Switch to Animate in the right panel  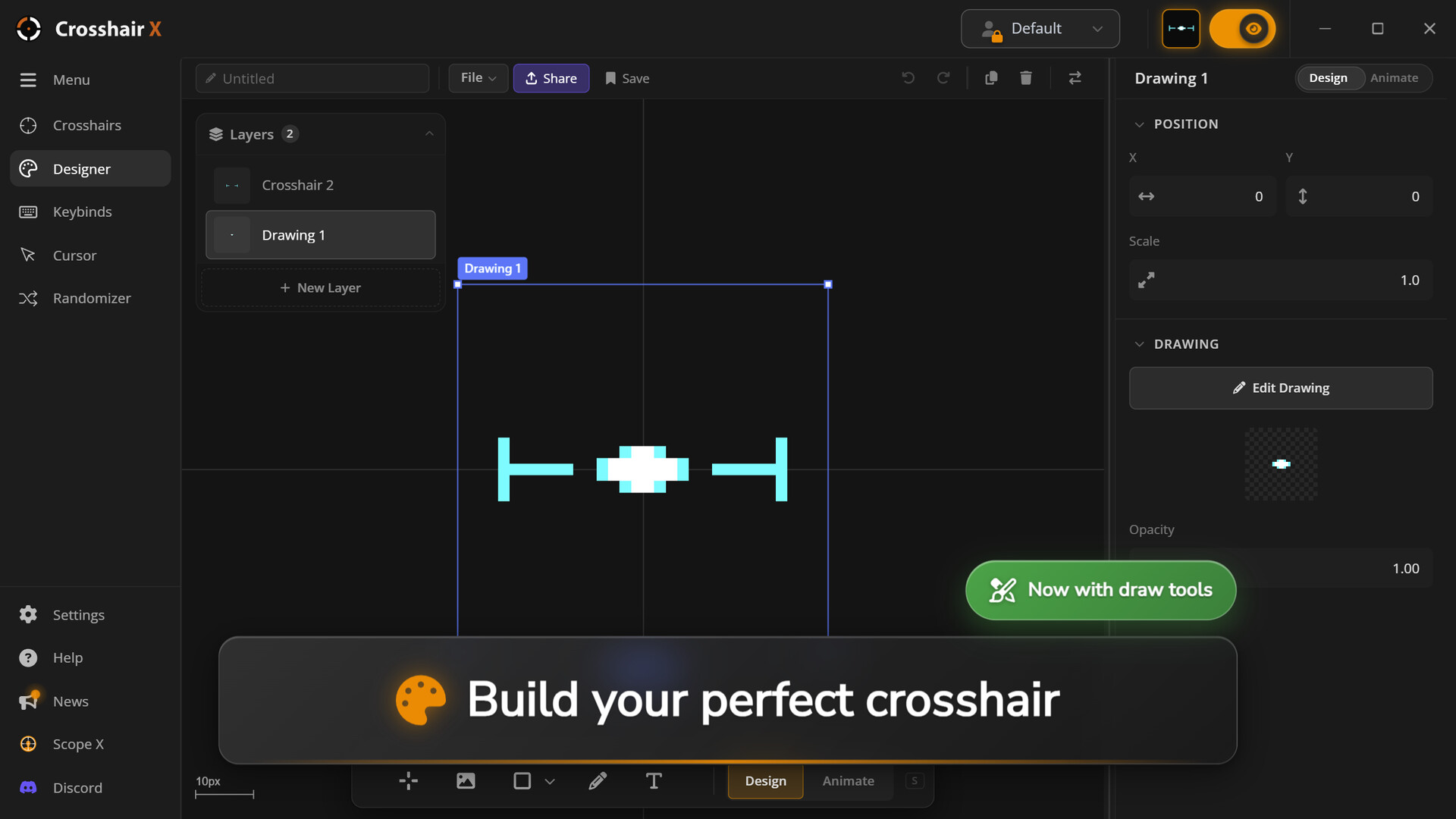click(x=1394, y=78)
